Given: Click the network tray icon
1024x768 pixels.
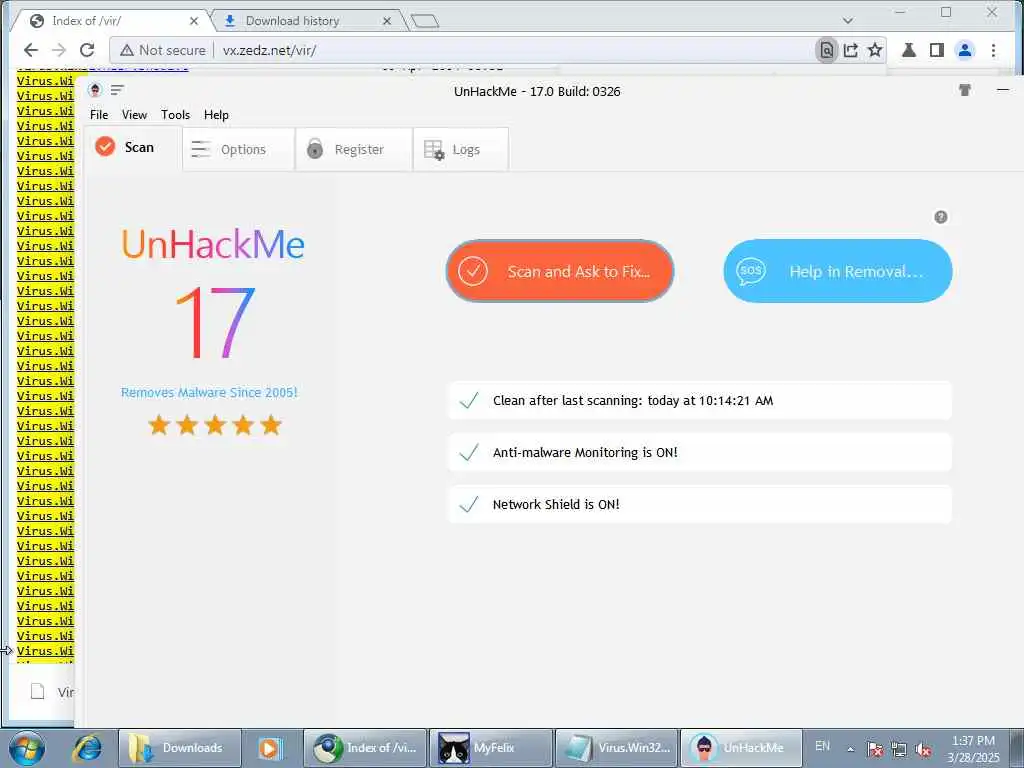Looking at the screenshot, I should click(899, 750).
